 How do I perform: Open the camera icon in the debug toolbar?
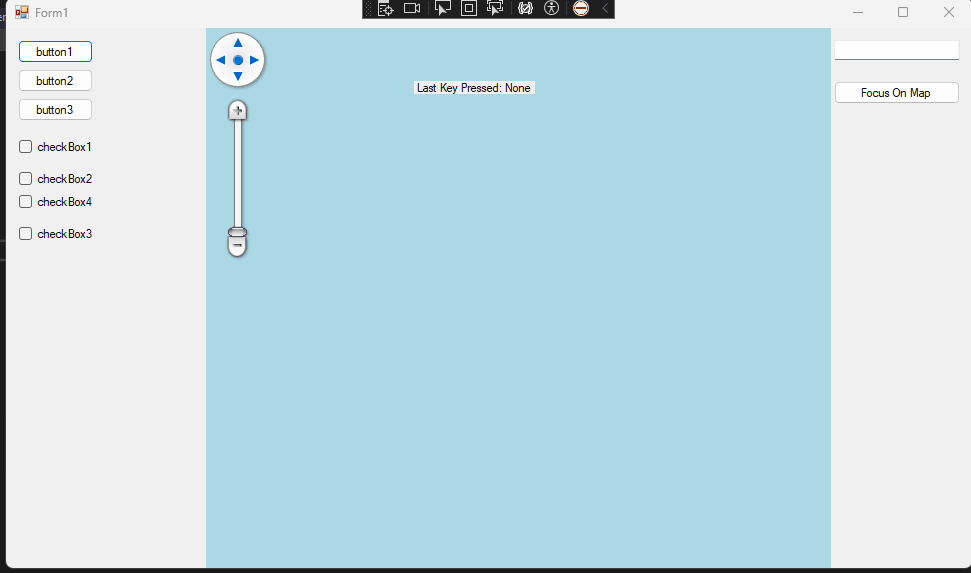point(412,9)
